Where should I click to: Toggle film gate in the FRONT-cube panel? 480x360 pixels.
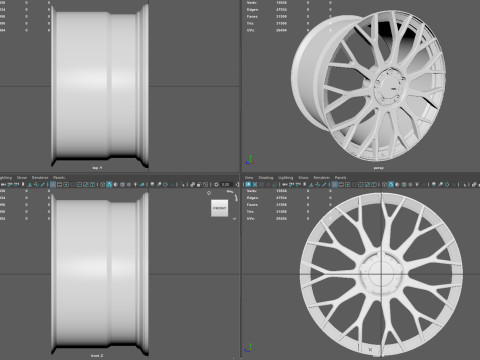coord(59,184)
